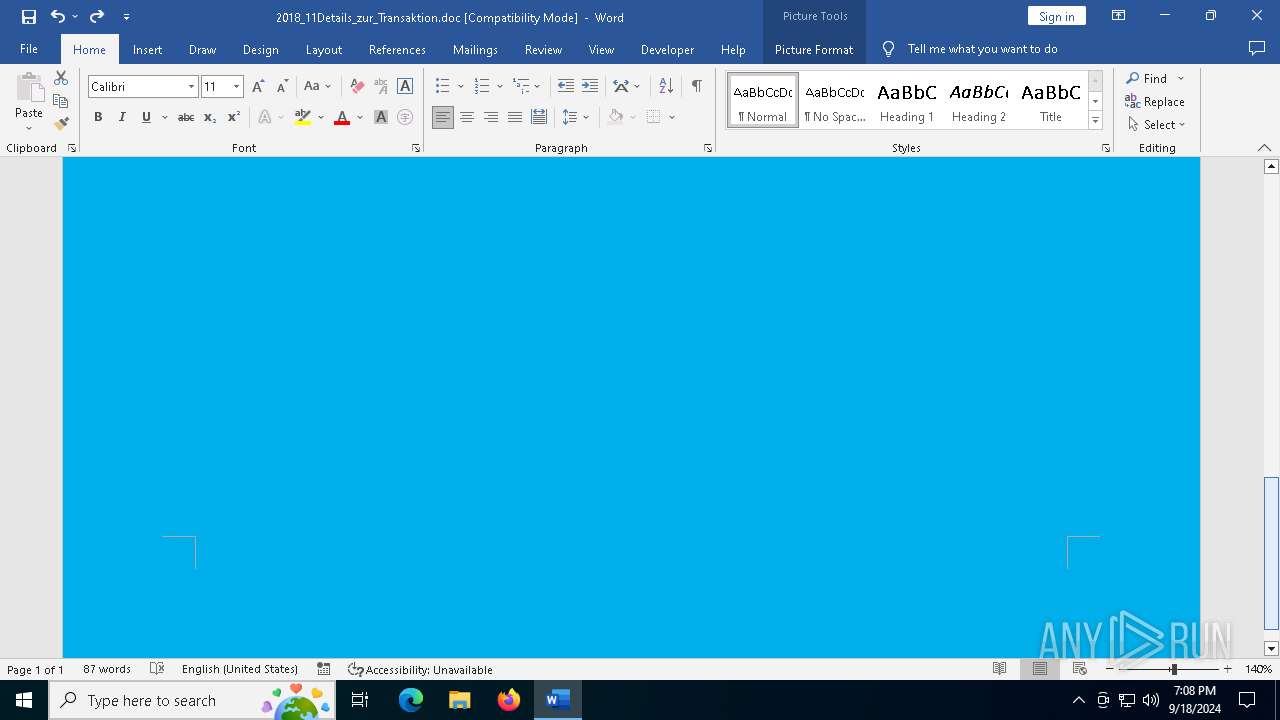This screenshot has height=720, width=1280.
Task: Sort the selected text alphabetically
Action: [x=666, y=86]
